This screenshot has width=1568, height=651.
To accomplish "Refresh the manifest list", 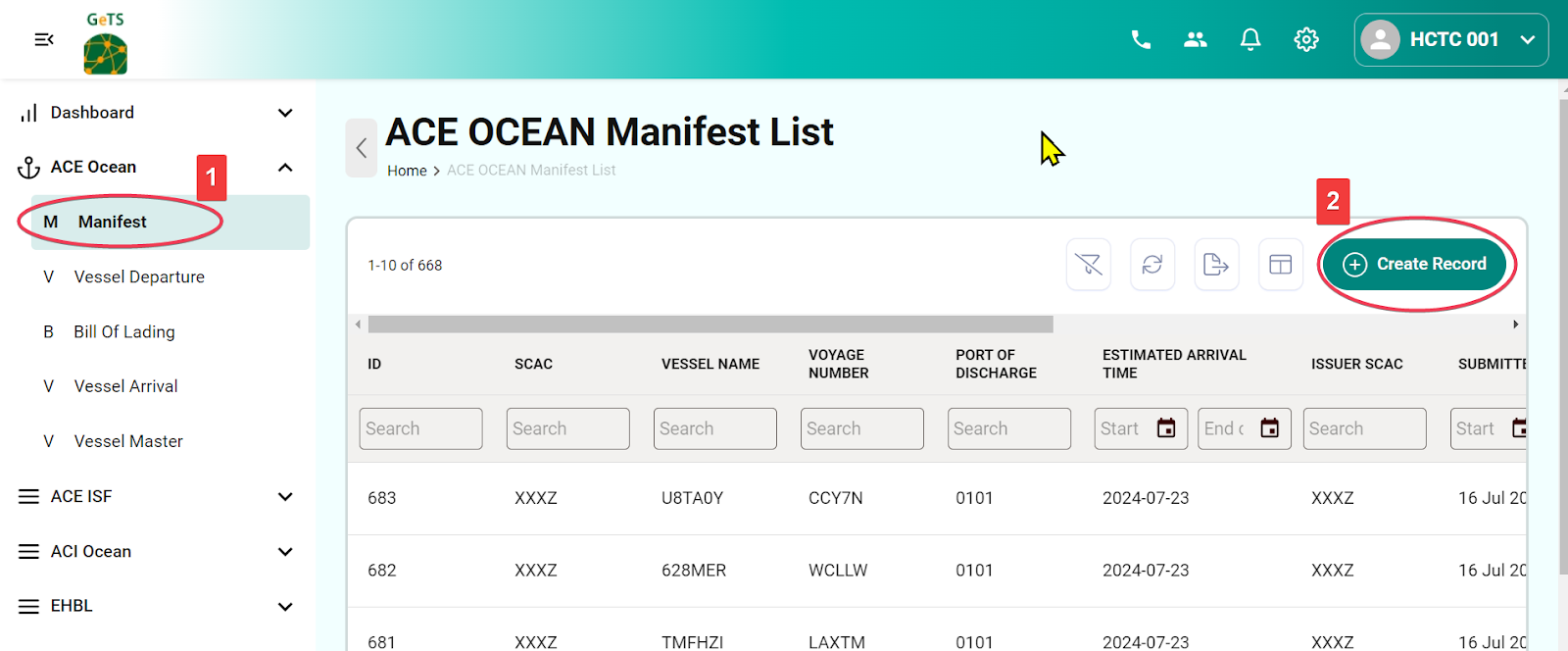I will point(1152,265).
